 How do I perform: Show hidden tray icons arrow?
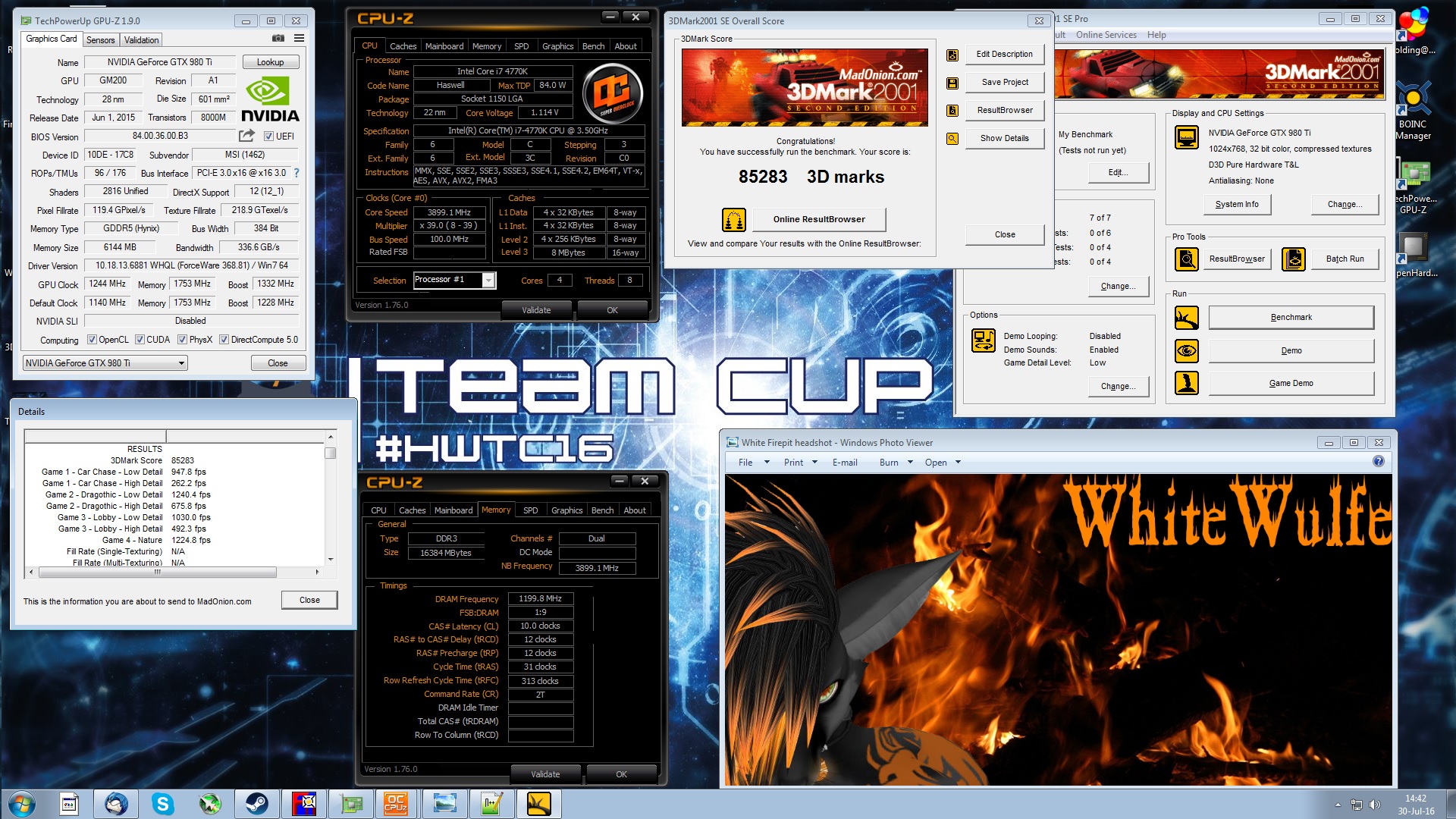coord(1338,805)
